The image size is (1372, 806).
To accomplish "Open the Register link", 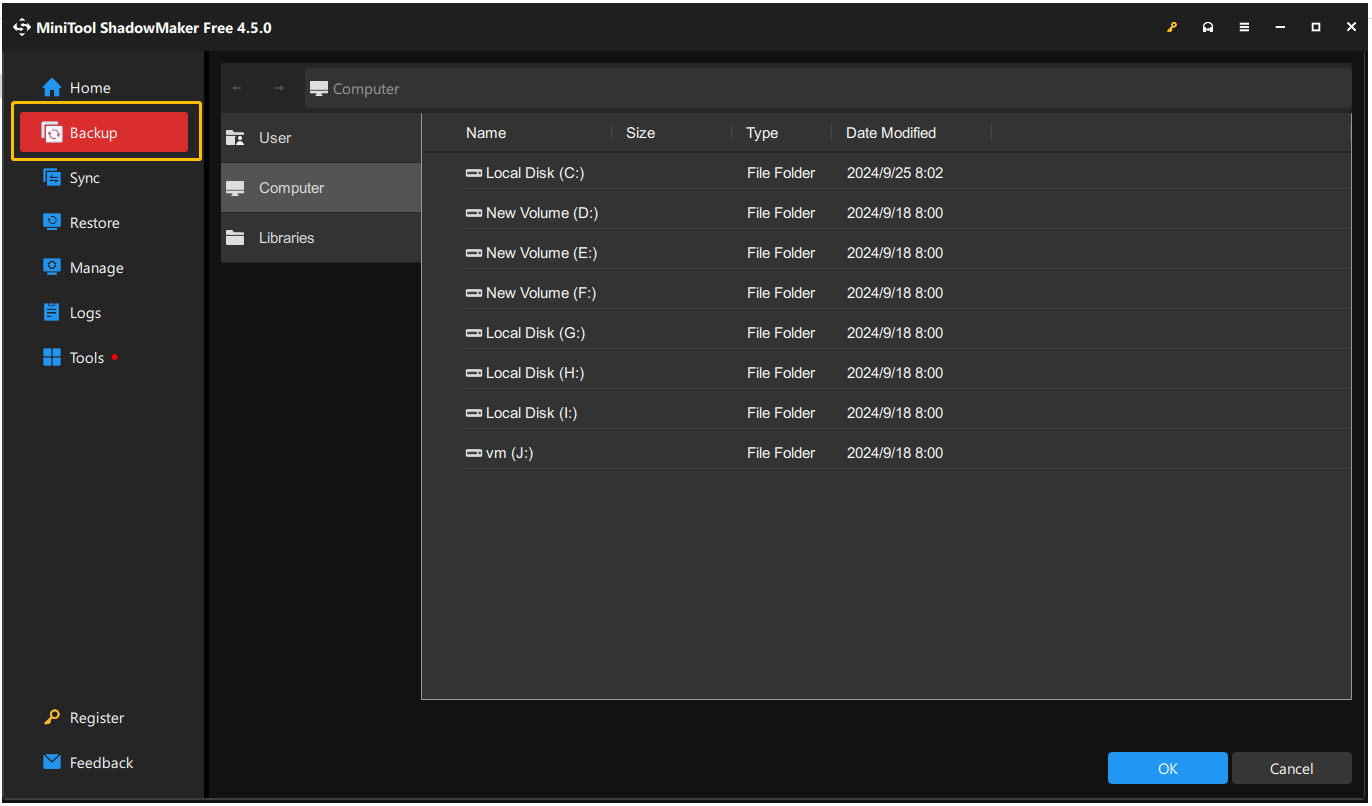I will tap(97, 718).
